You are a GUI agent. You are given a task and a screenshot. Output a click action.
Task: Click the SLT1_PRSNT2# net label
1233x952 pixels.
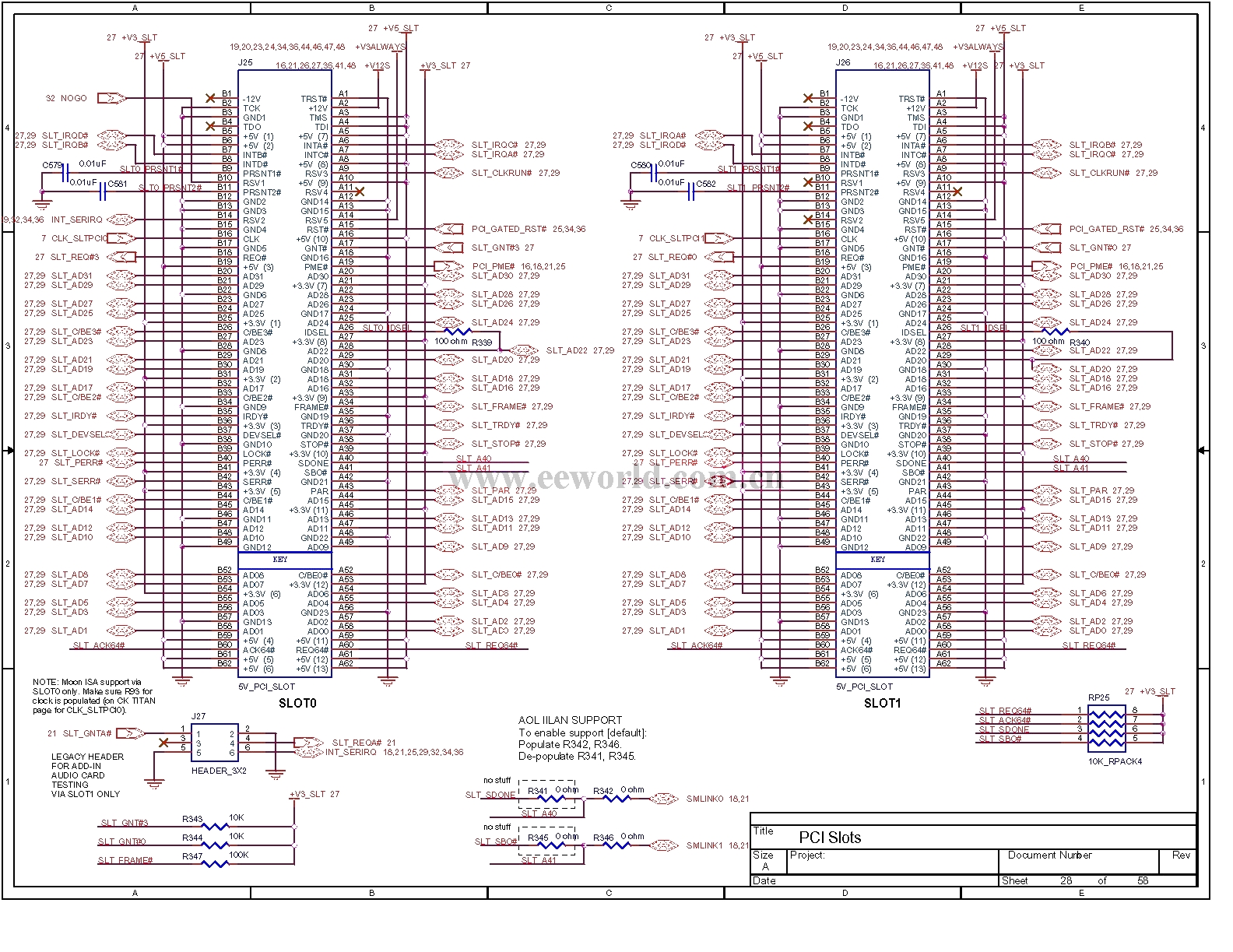pos(759,188)
